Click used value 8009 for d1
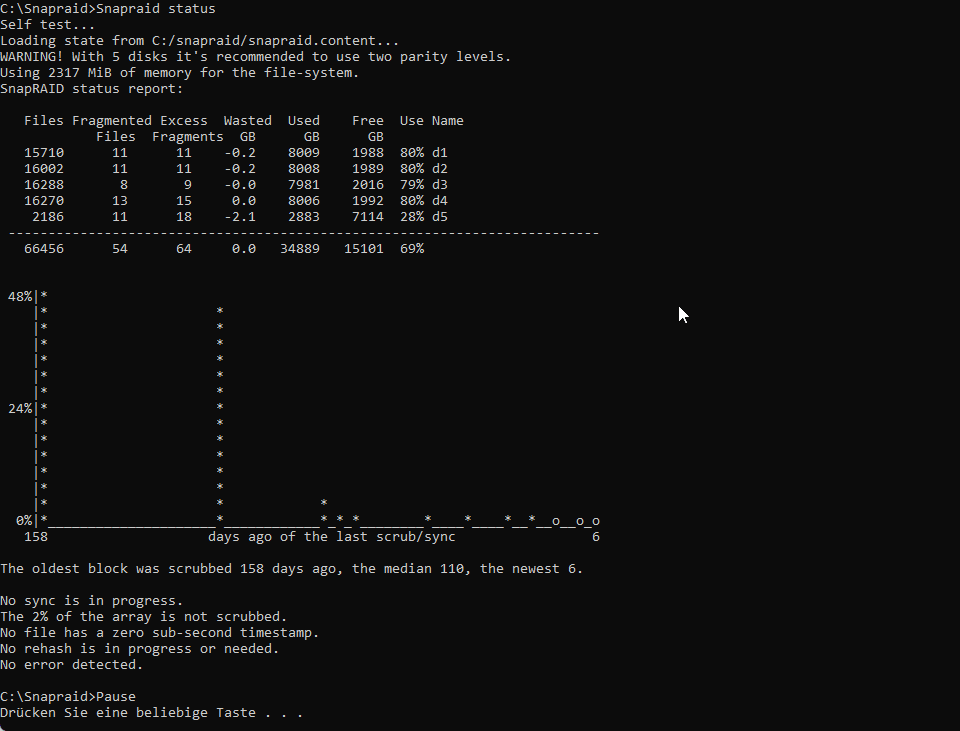The width and height of the screenshot is (960, 731). coord(304,152)
